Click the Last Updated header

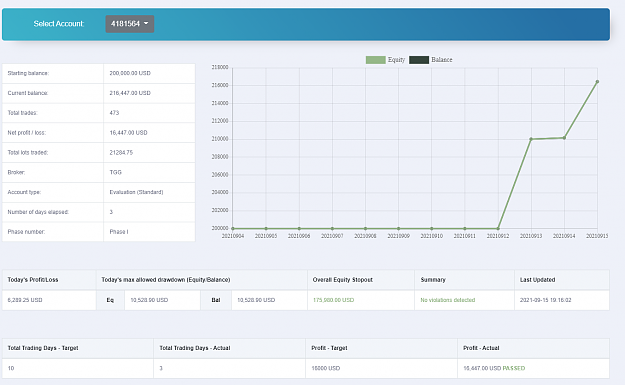(537, 280)
